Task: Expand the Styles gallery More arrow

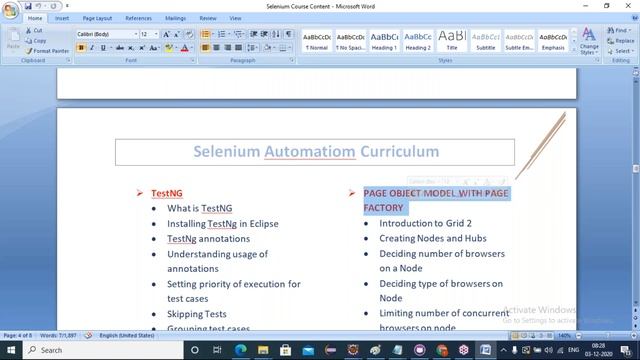Action: click(574, 49)
